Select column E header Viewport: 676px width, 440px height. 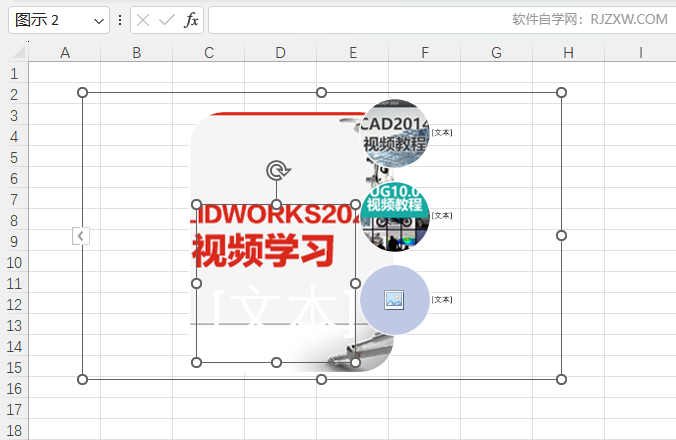click(353, 53)
